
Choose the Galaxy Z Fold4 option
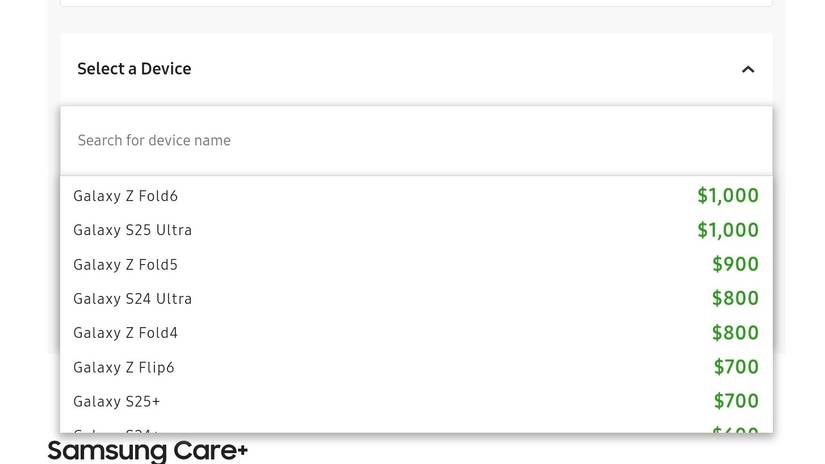pyautogui.click(x=126, y=333)
